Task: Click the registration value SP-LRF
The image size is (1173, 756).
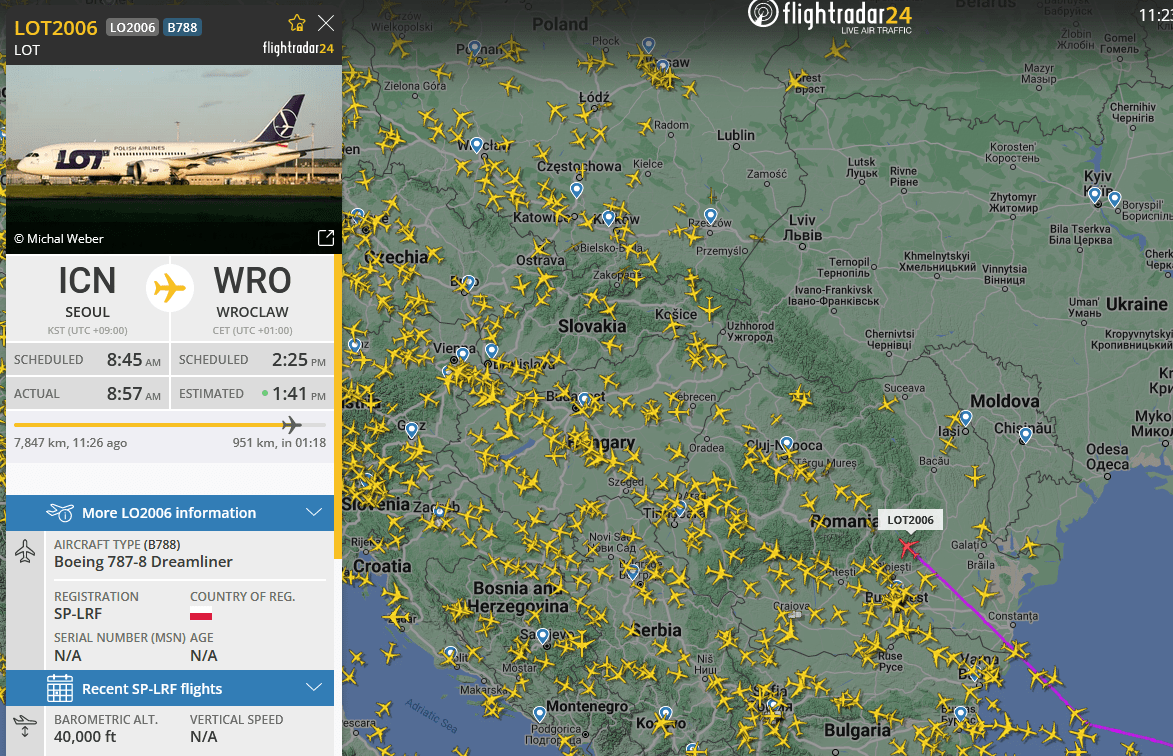Action: [x=78, y=614]
